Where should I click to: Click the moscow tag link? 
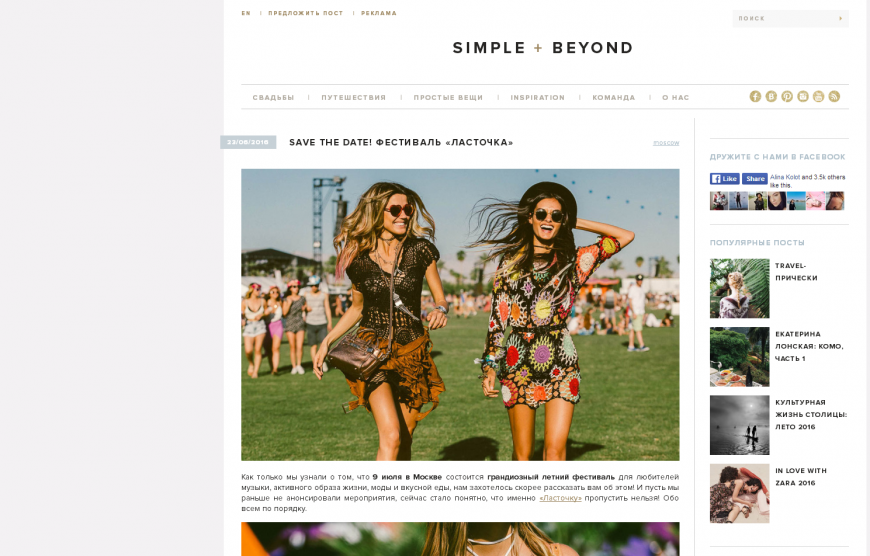pos(666,143)
